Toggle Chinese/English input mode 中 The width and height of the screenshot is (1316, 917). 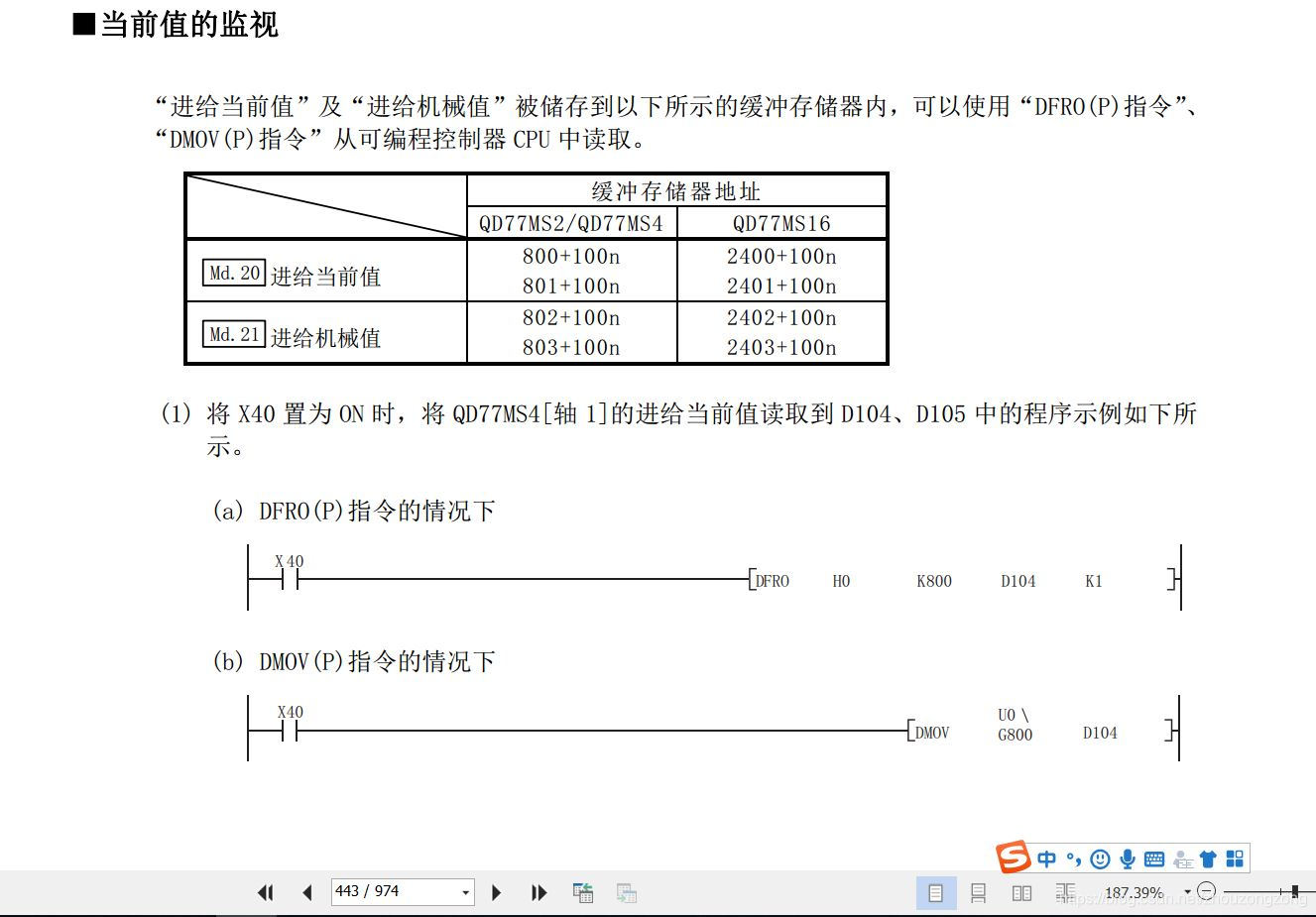[x=1047, y=859]
